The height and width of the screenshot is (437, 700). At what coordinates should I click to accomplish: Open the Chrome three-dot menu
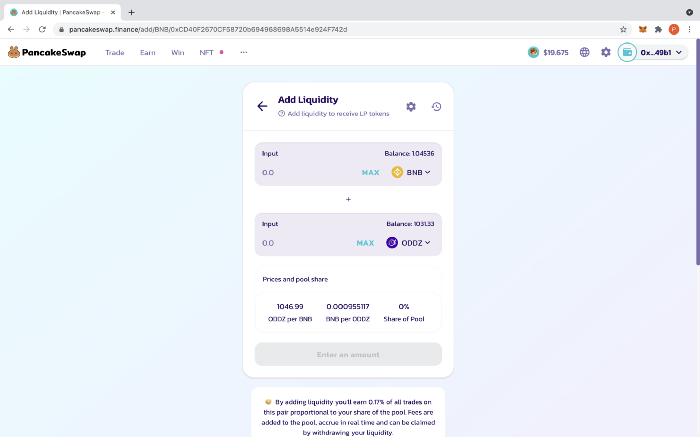point(689,29)
